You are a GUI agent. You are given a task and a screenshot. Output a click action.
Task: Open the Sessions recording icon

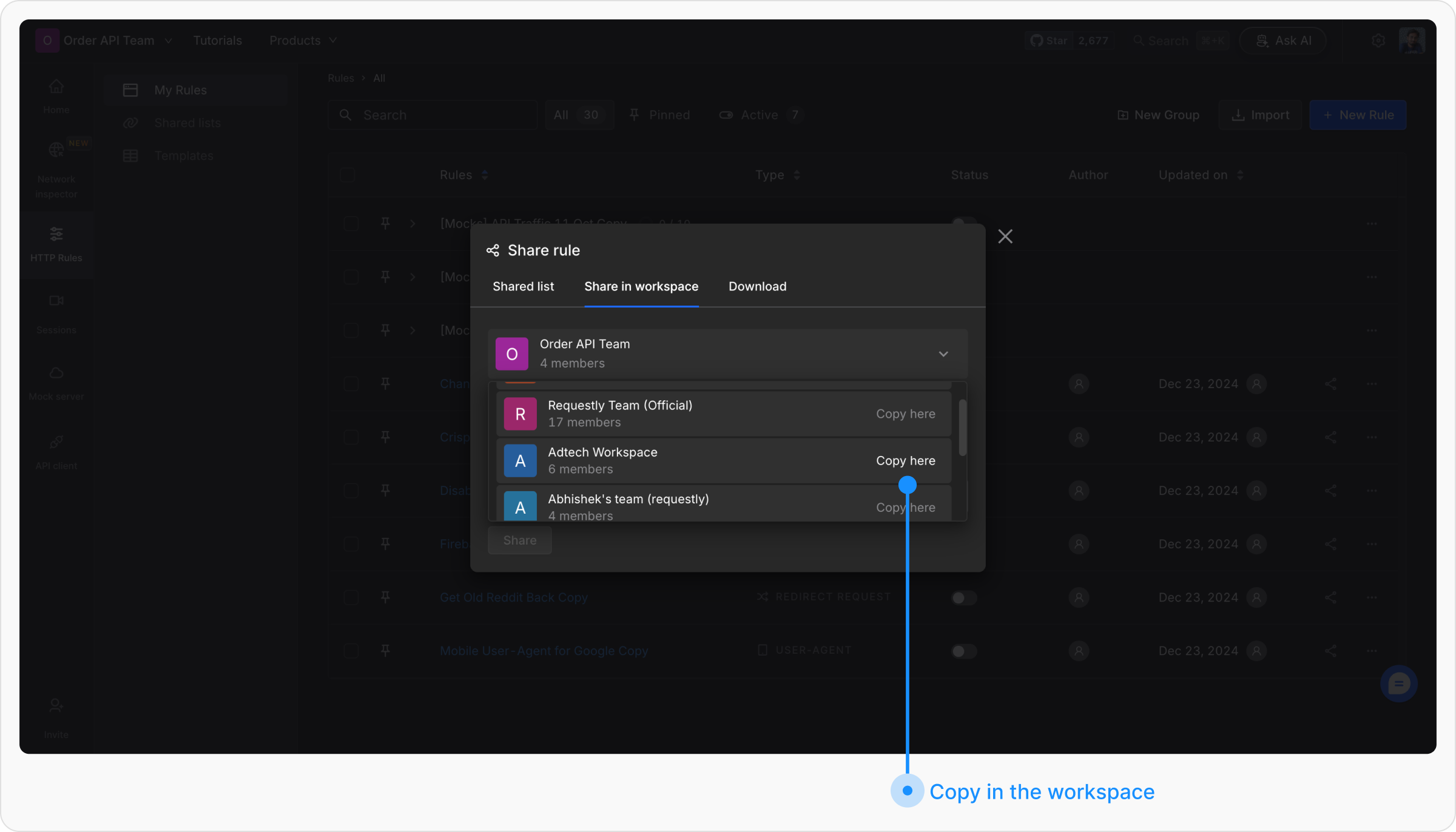(56, 301)
